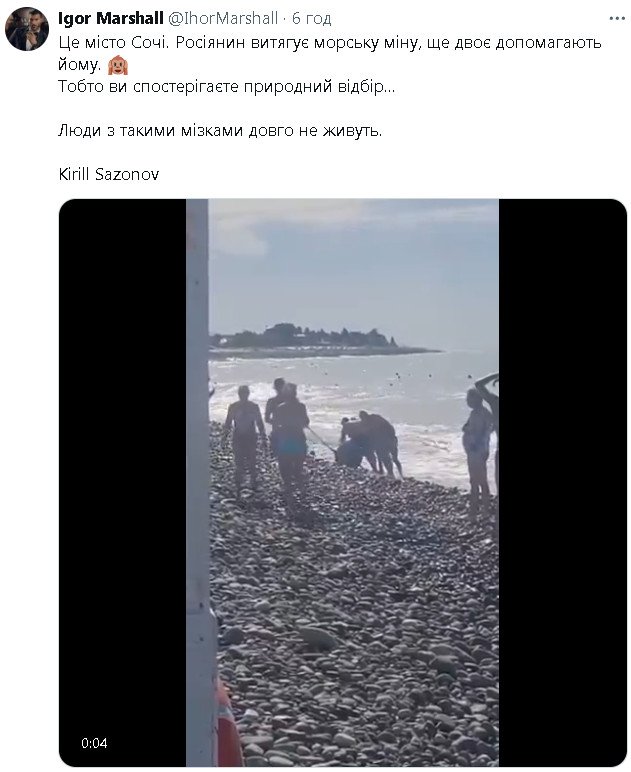Click the right black bar of the video
631x772 pixels.
click(562, 480)
